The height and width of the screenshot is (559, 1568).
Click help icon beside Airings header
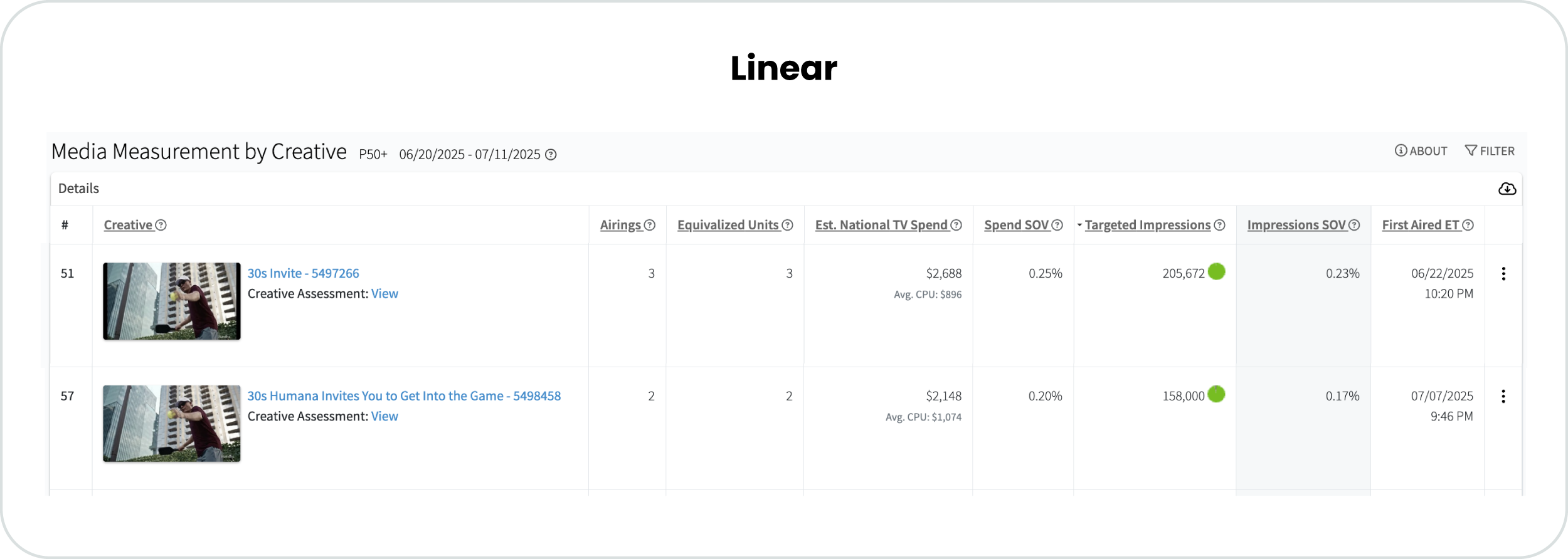pyautogui.click(x=650, y=225)
